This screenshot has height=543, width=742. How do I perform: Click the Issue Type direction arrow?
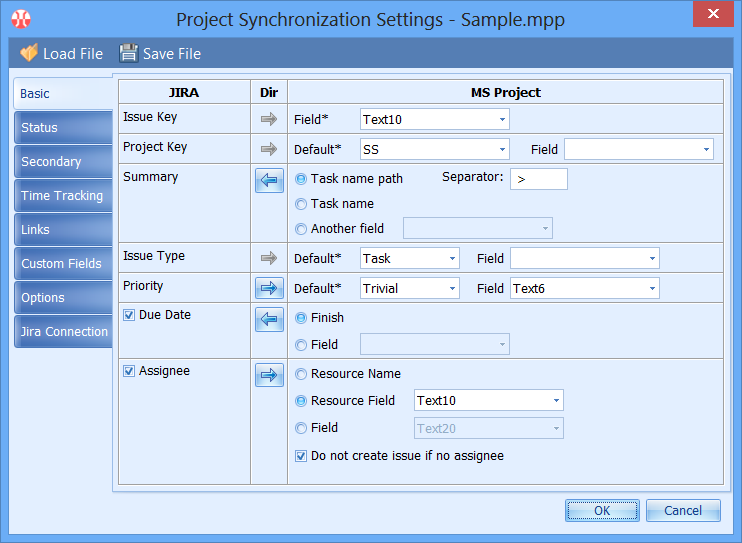(x=269, y=258)
